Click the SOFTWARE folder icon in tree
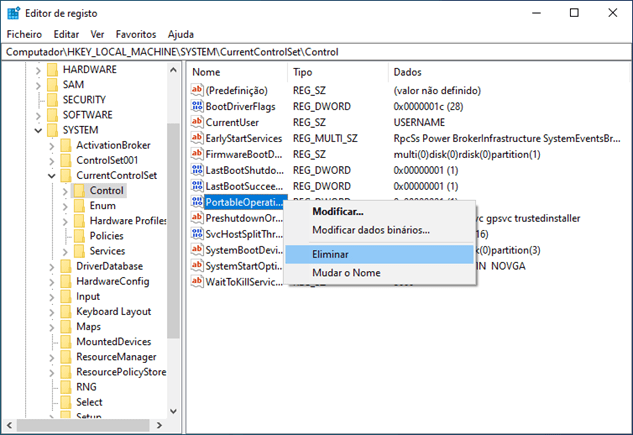The height and width of the screenshot is (435, 633). pyautogui.click(x=52, y=115)
